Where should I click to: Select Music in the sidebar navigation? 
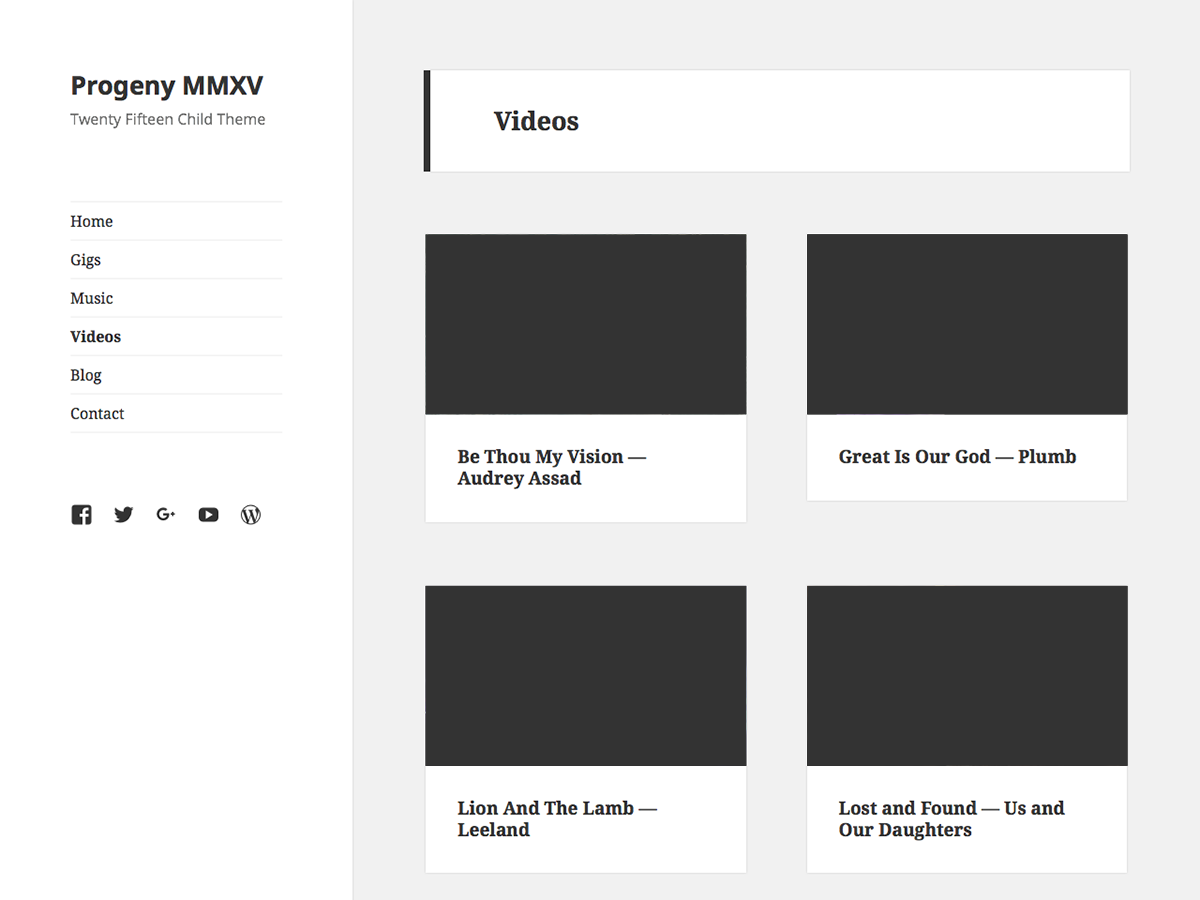[x=91, y=298]
